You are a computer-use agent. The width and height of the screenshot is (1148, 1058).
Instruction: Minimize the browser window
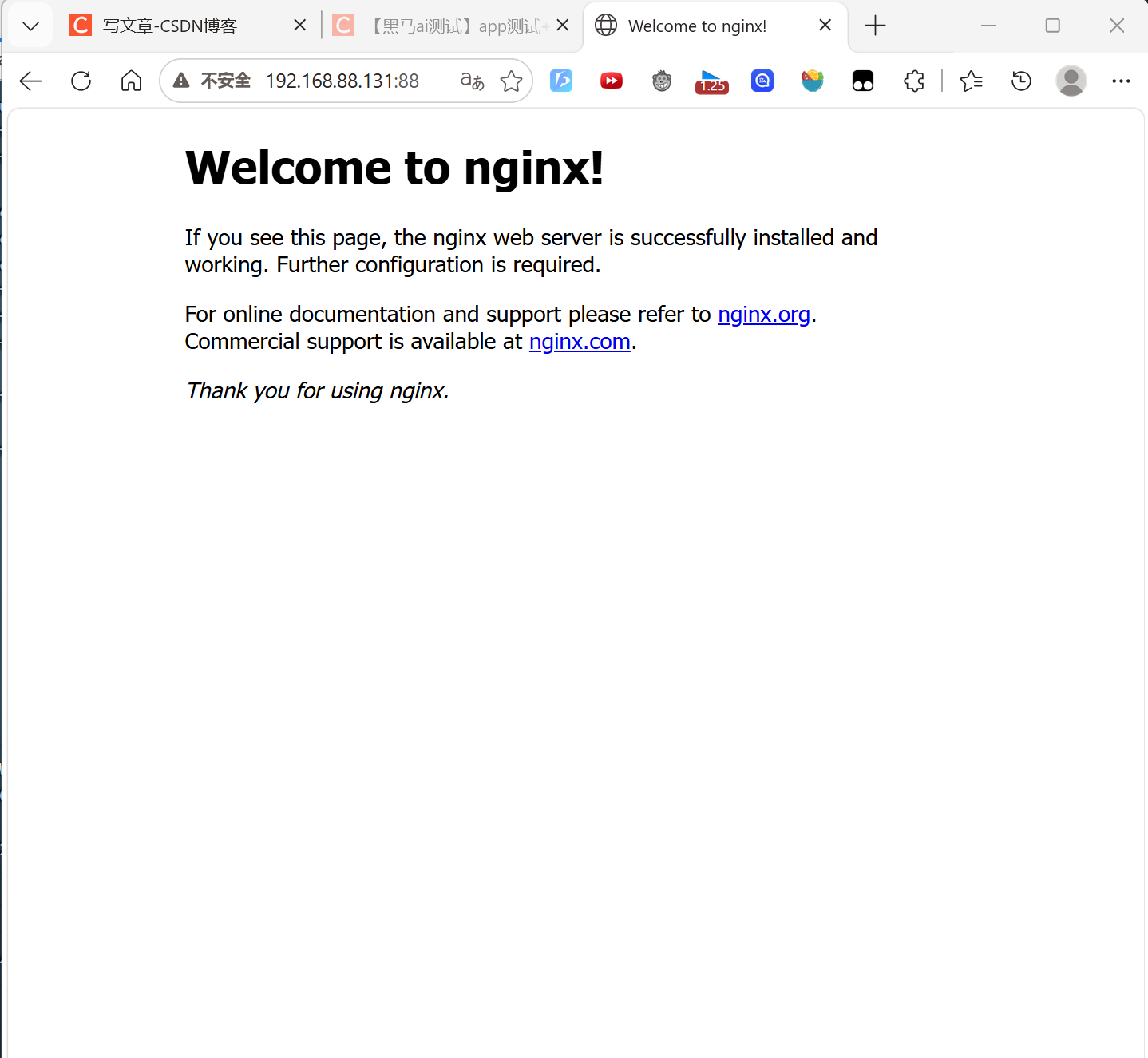[x=988, y=26]
